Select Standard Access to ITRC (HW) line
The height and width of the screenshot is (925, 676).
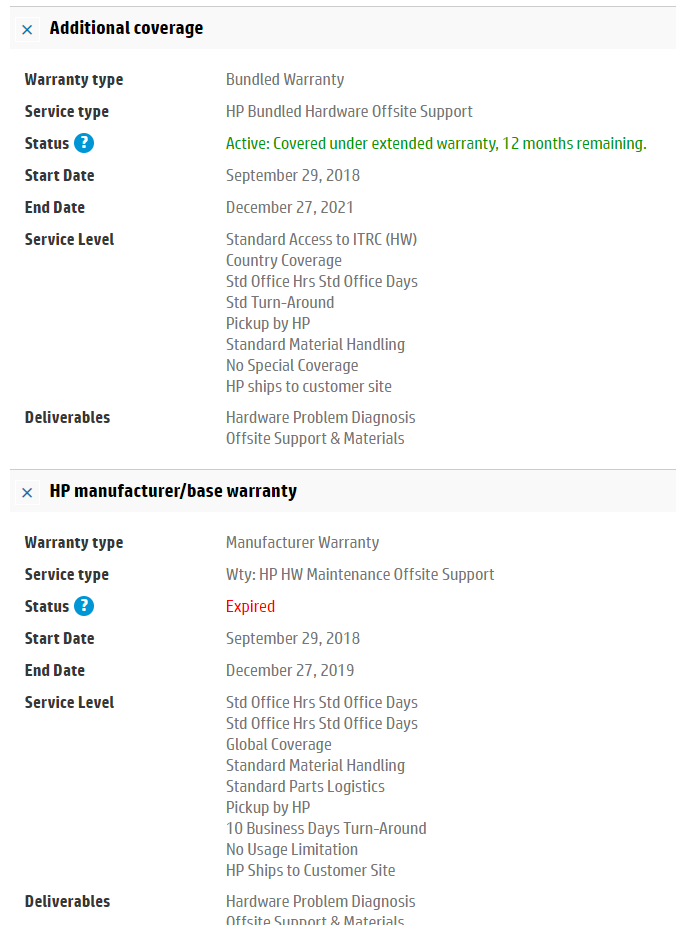[321, 239]
